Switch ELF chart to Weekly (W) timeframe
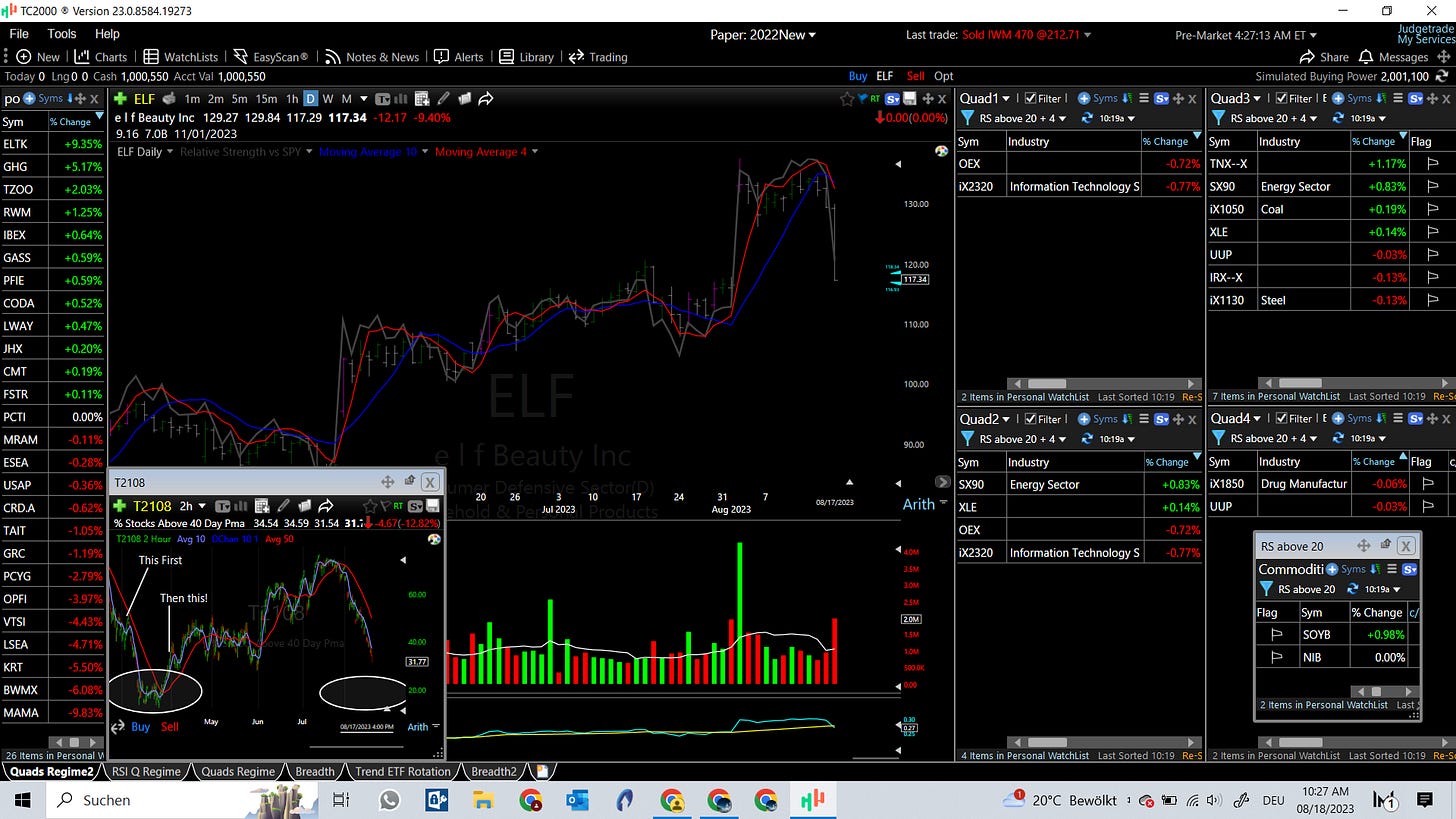 328,99
